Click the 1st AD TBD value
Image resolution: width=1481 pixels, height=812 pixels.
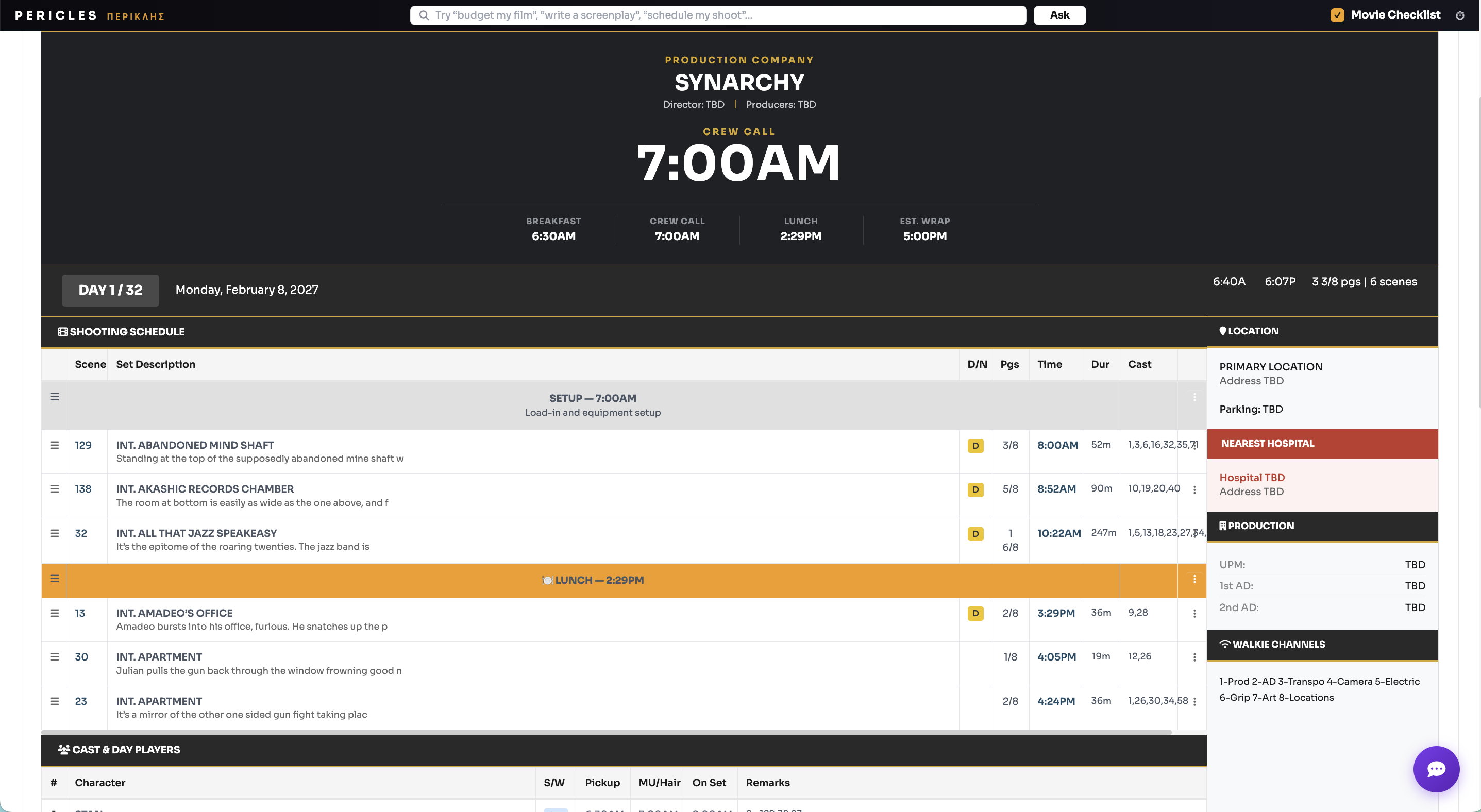tap(1415, 586)
